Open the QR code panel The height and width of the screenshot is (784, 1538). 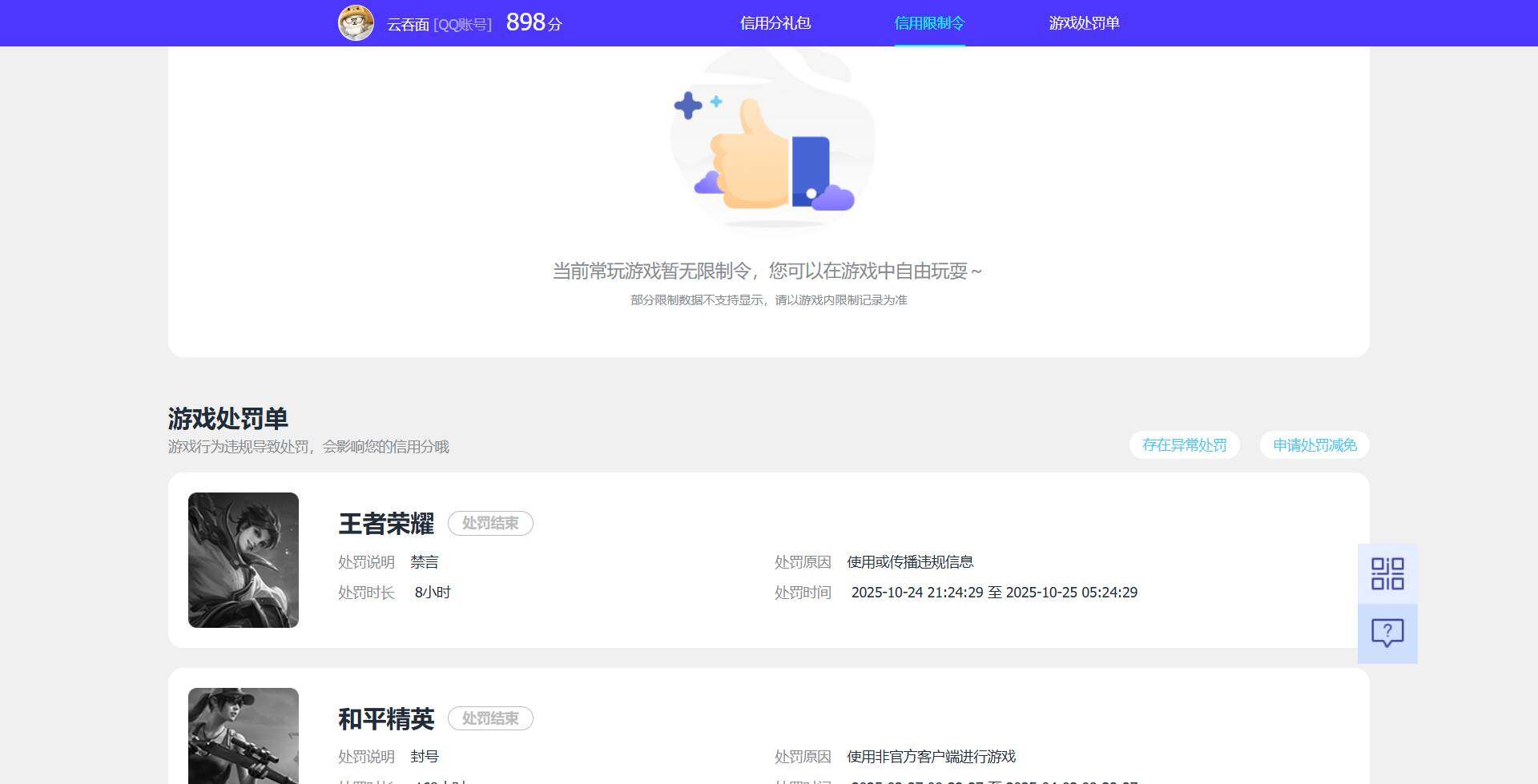[x=1388, y=573]
